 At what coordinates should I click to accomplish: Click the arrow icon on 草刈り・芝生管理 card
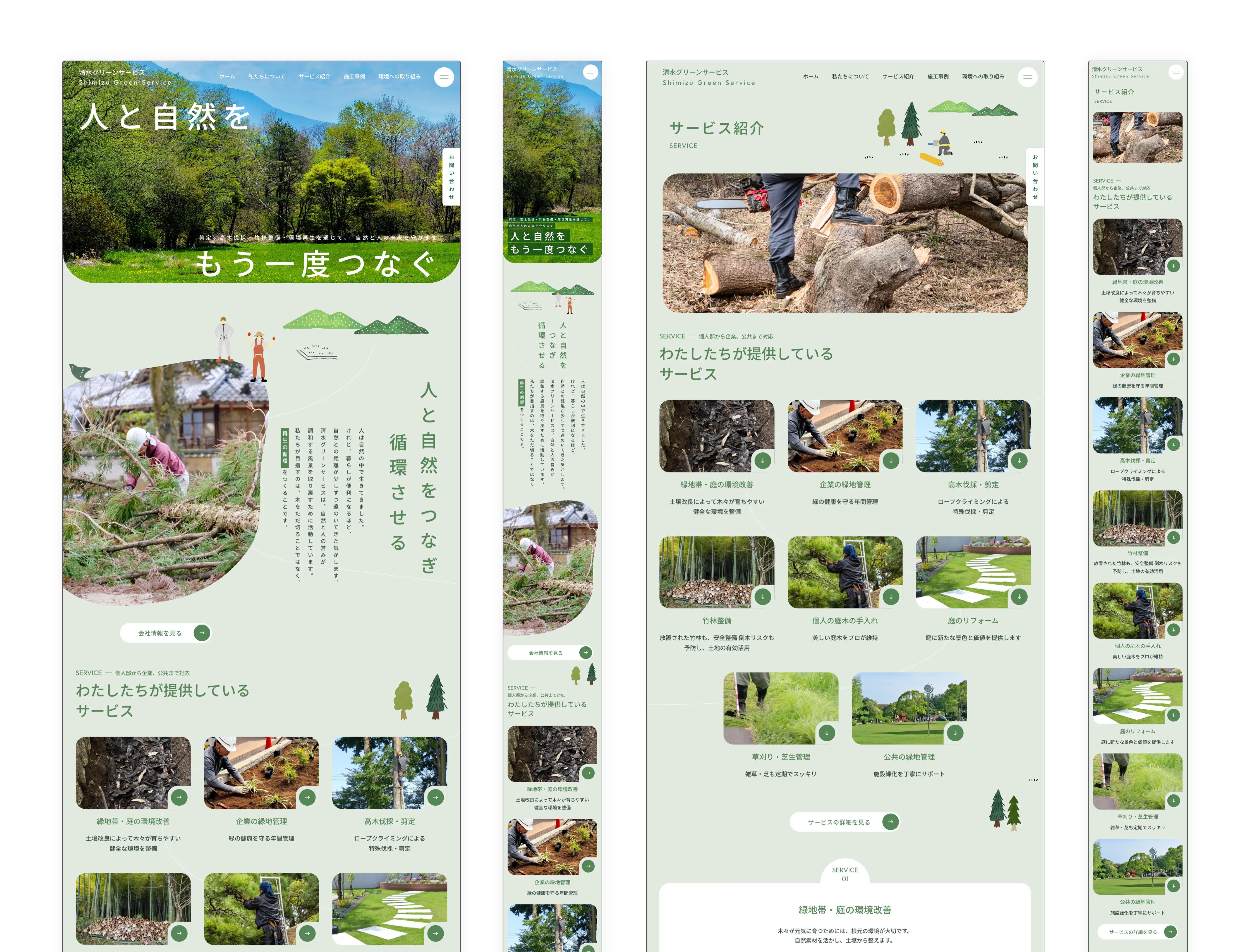point(827,733)
